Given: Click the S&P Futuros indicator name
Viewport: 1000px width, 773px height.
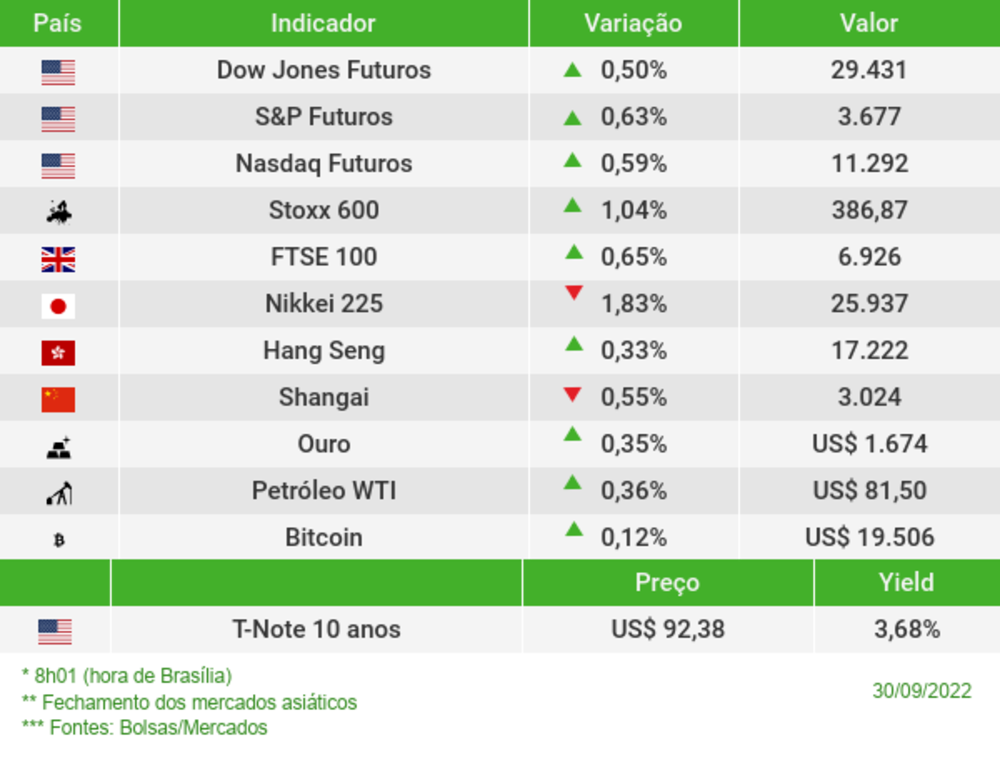Looking at the screenshot, I should point(323,117).
